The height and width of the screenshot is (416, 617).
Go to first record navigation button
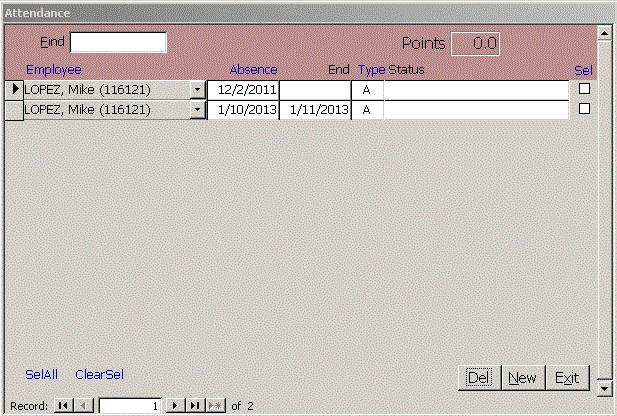pyautogui.click(x=63, y=406)
